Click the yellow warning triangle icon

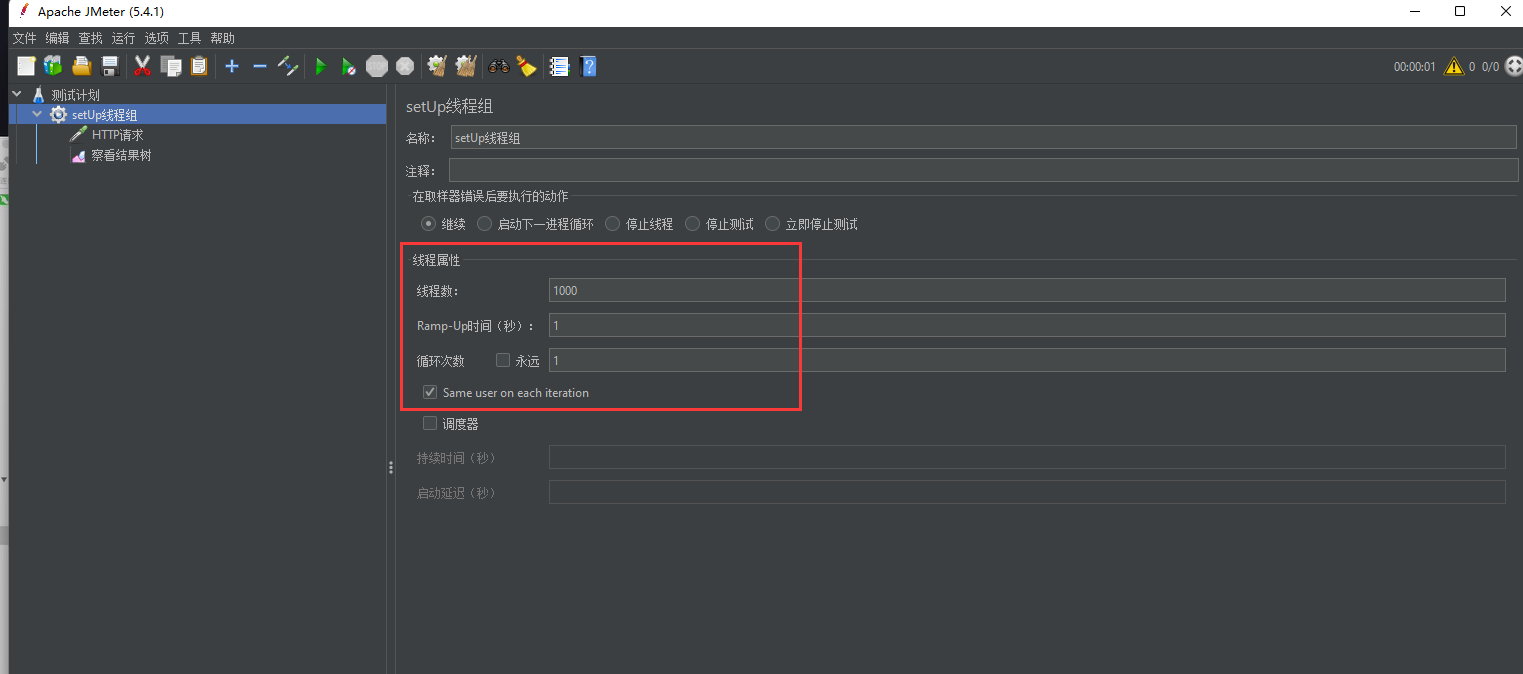click(1453, 66)
